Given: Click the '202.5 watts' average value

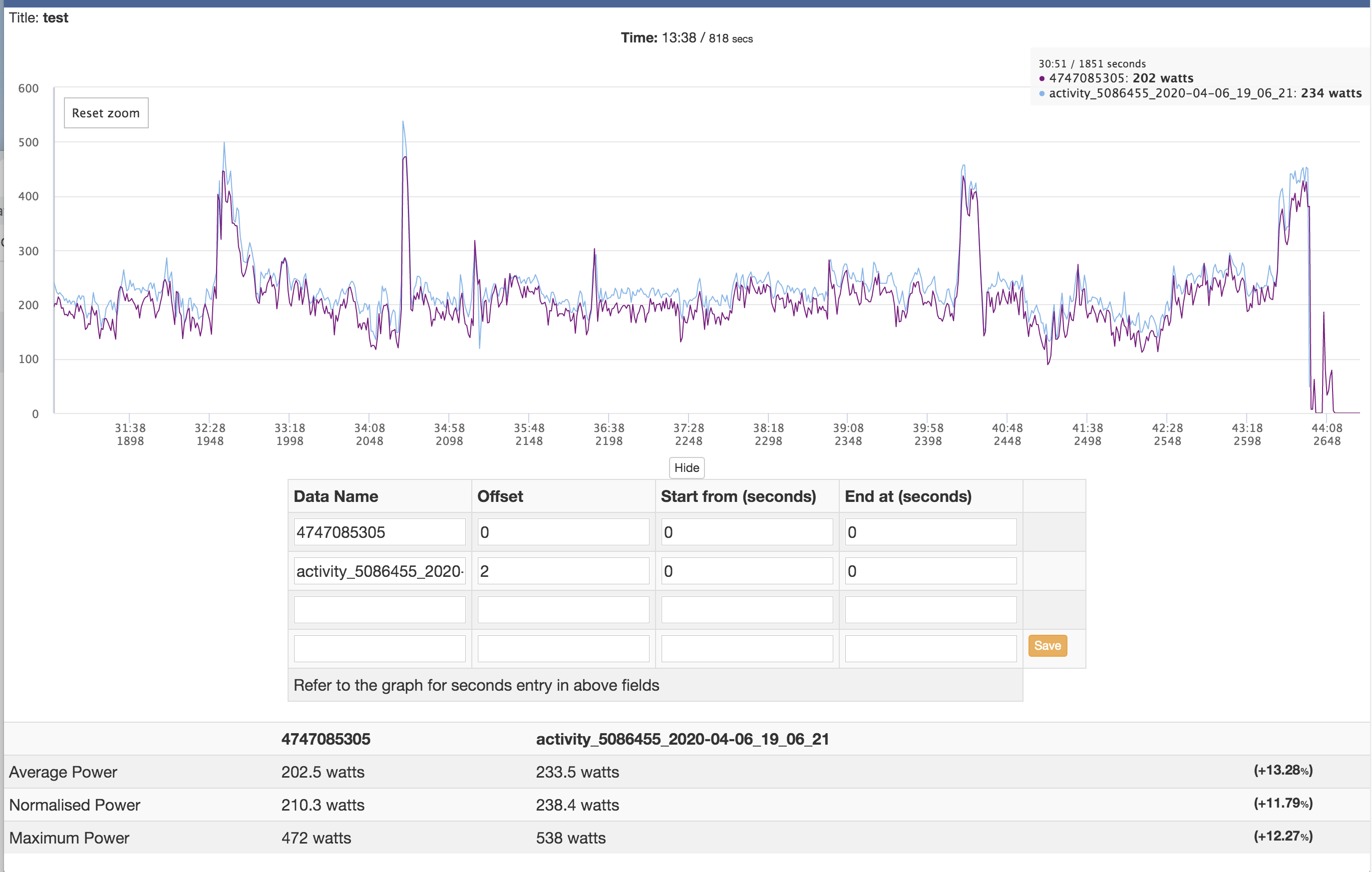Looking at the screenshot, I should coord(323,772).
